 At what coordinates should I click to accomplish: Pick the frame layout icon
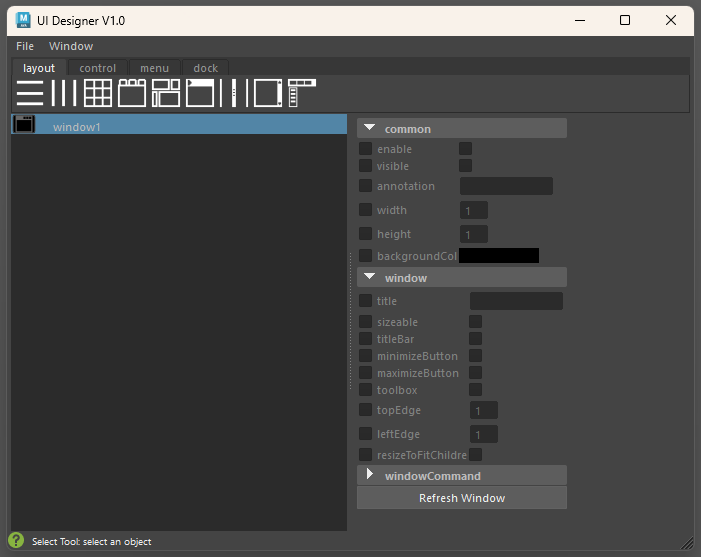pos(200,93)
